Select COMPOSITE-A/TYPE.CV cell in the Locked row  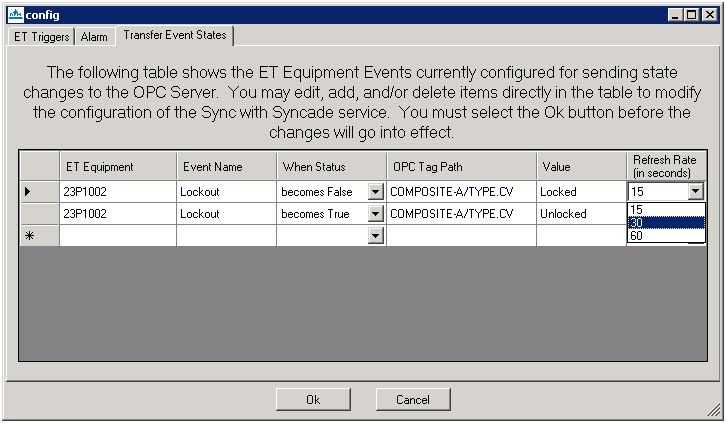click(x=462, y=192)
